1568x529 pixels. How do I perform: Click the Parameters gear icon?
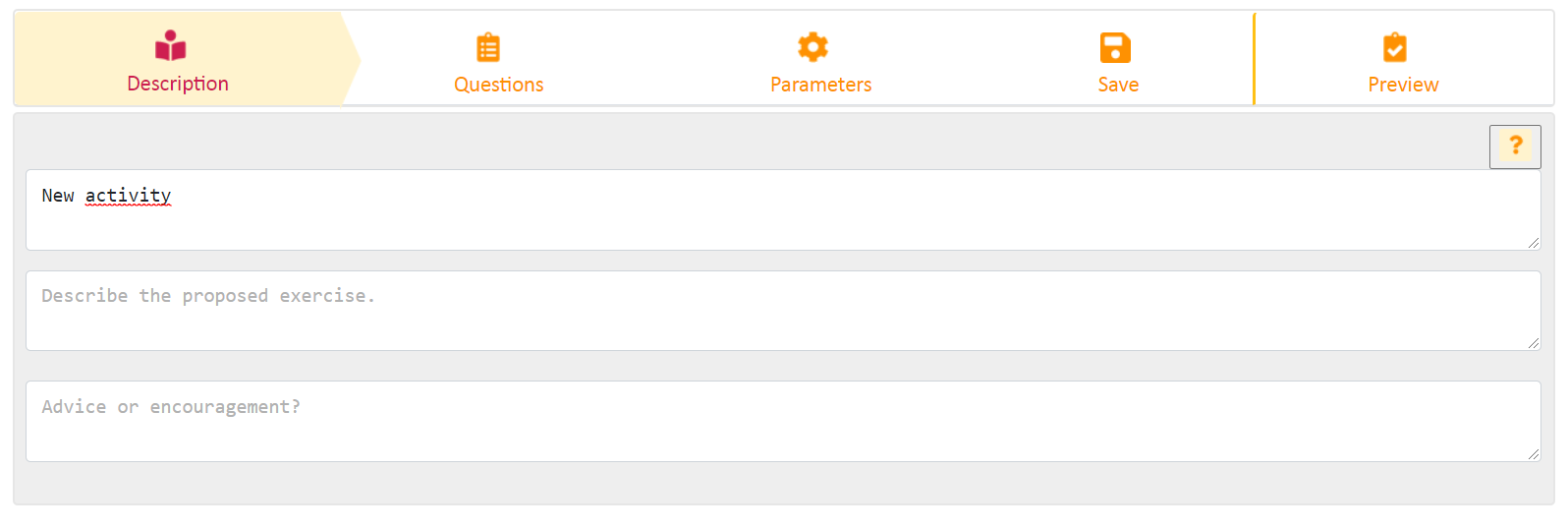tap(813, 47)
